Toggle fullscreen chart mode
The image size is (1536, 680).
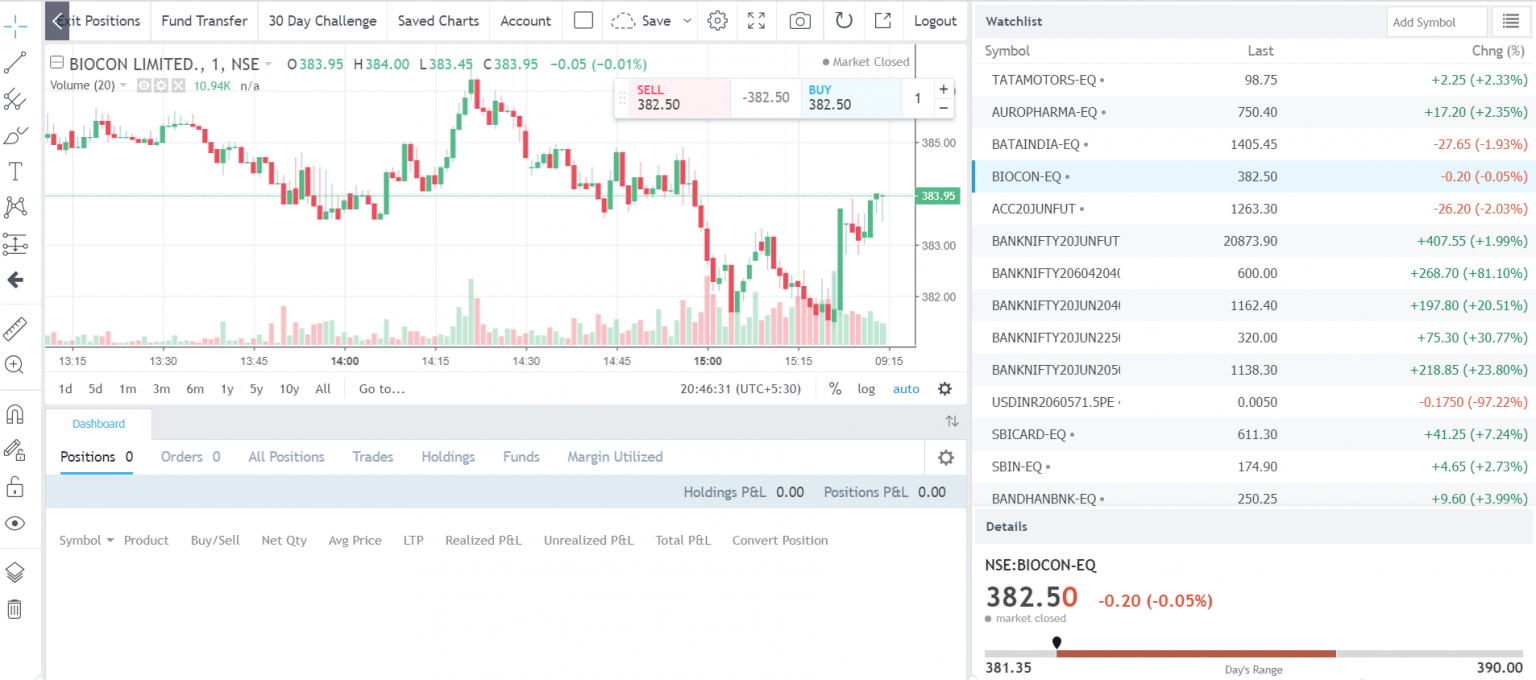(x=757, y=20)
